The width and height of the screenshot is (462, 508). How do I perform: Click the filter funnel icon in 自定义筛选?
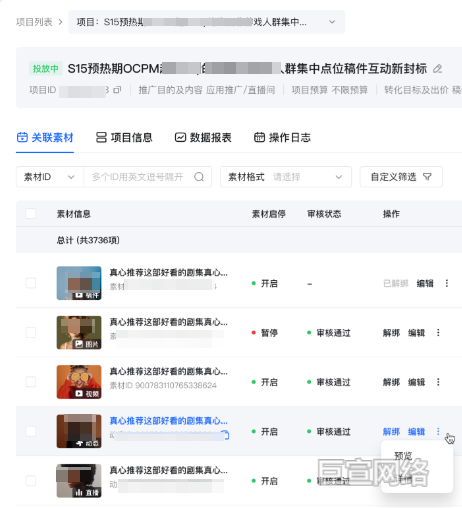(x=427, y=177)
